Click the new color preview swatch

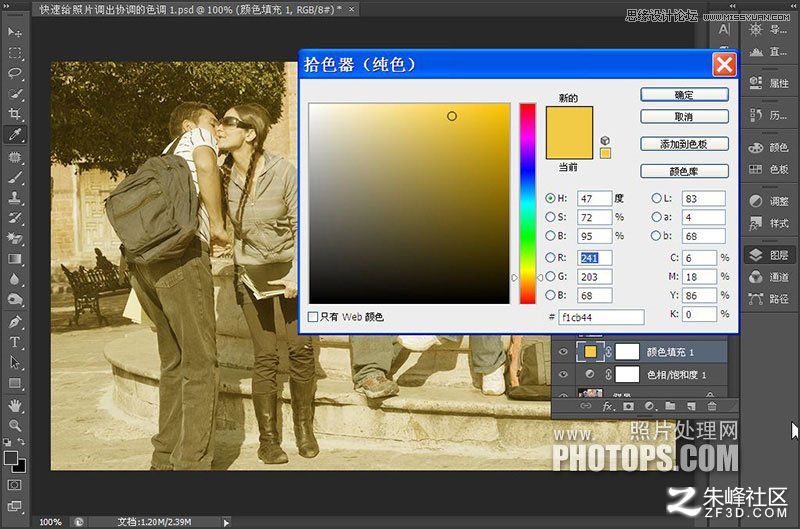coord(569,120)
